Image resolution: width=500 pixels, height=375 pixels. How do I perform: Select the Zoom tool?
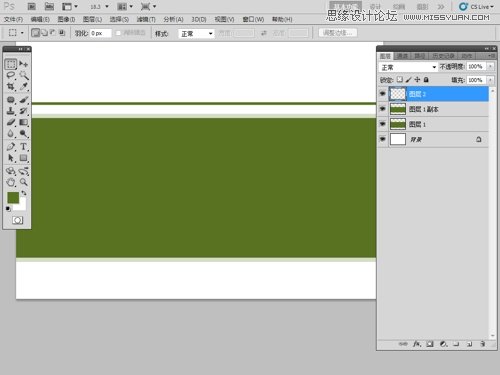[x=23, y=182]
